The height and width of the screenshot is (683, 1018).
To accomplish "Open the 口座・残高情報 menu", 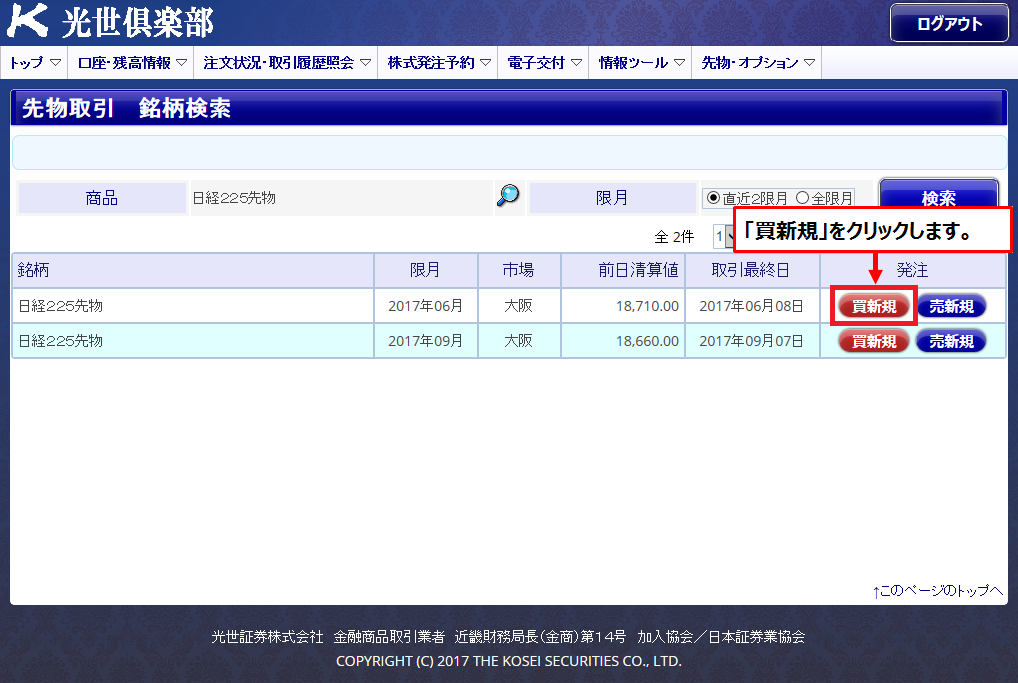I will 131,62.
